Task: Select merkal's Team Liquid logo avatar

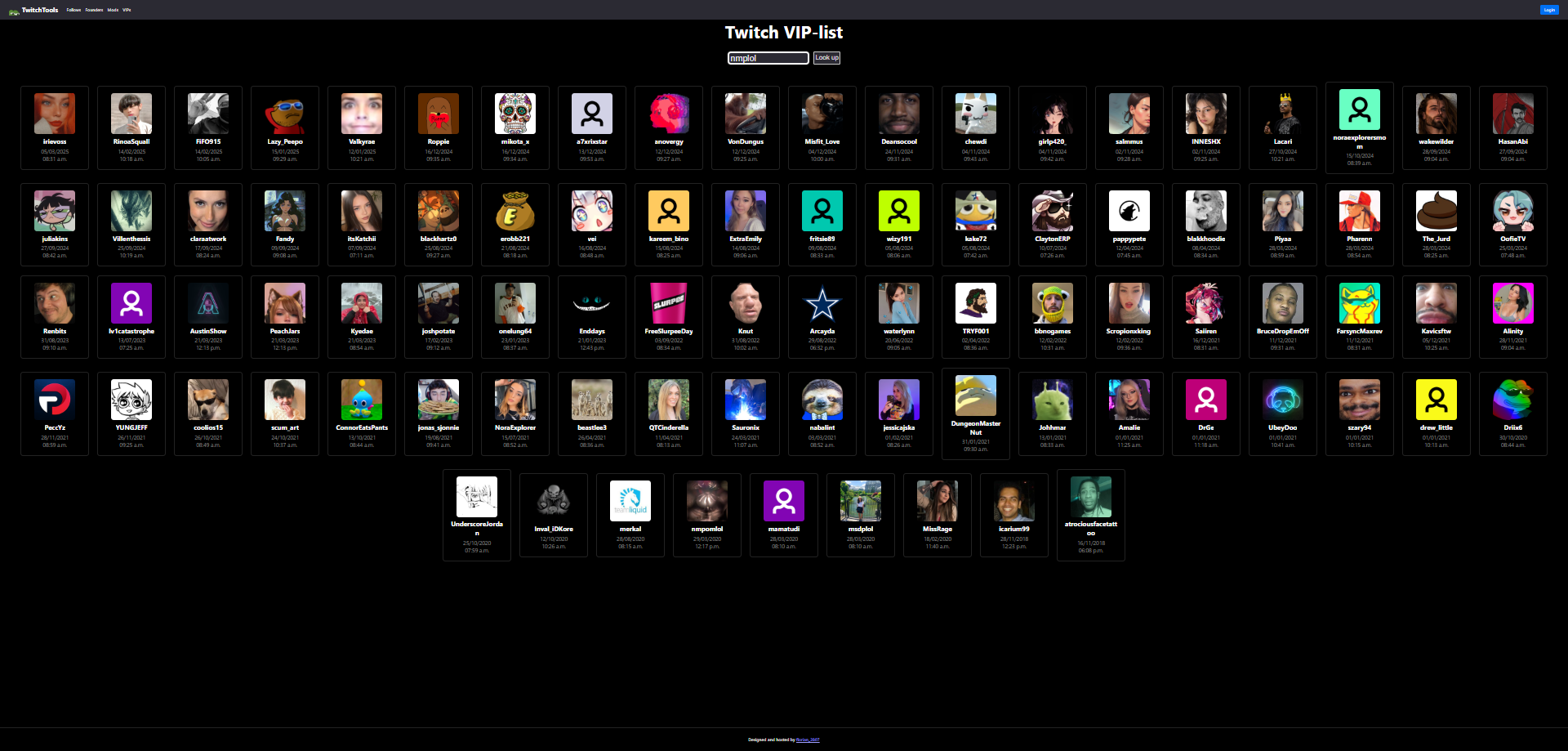Action: click(630, 501)
